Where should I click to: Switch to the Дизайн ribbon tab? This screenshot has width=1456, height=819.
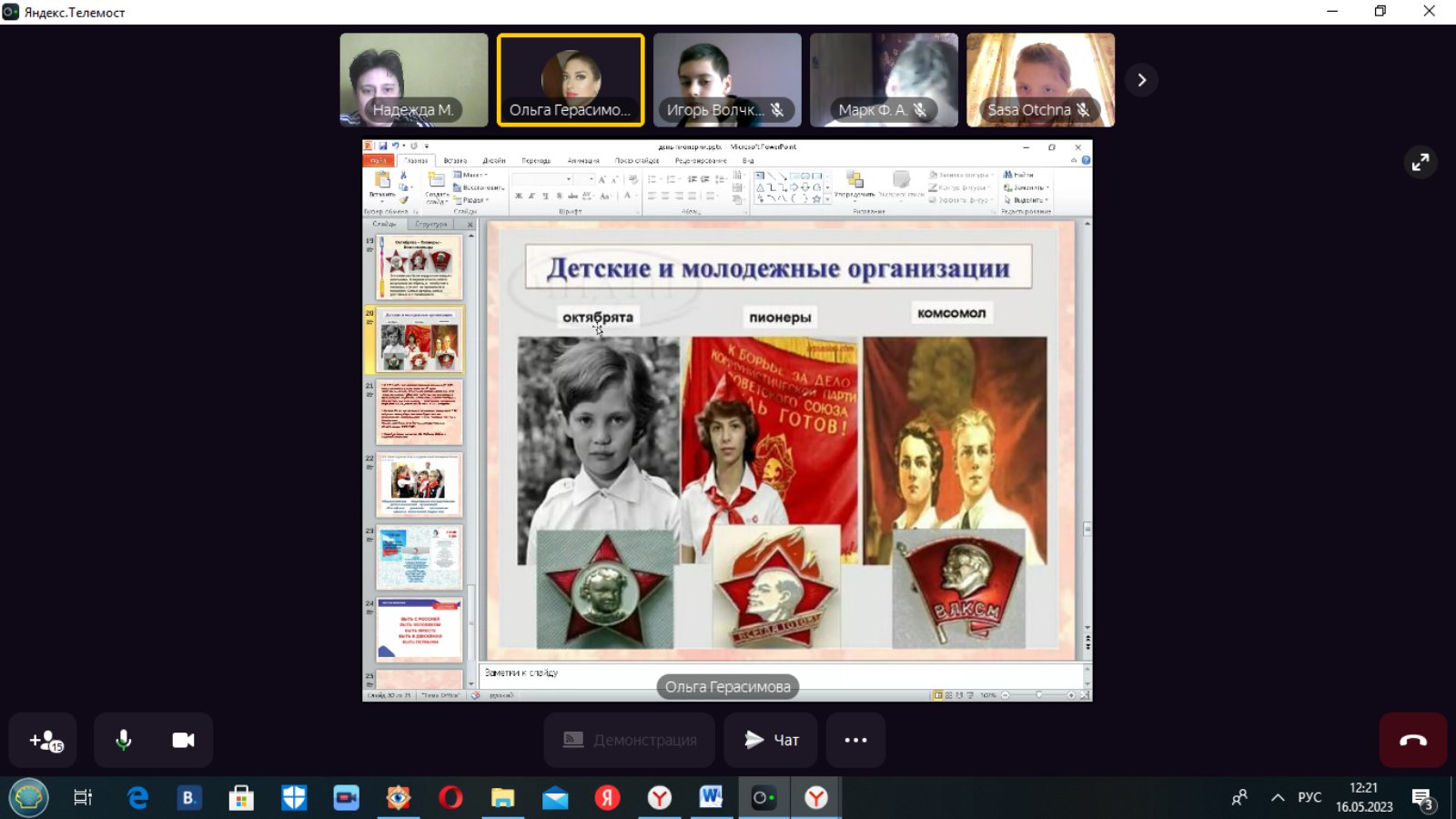coord(494,161)
